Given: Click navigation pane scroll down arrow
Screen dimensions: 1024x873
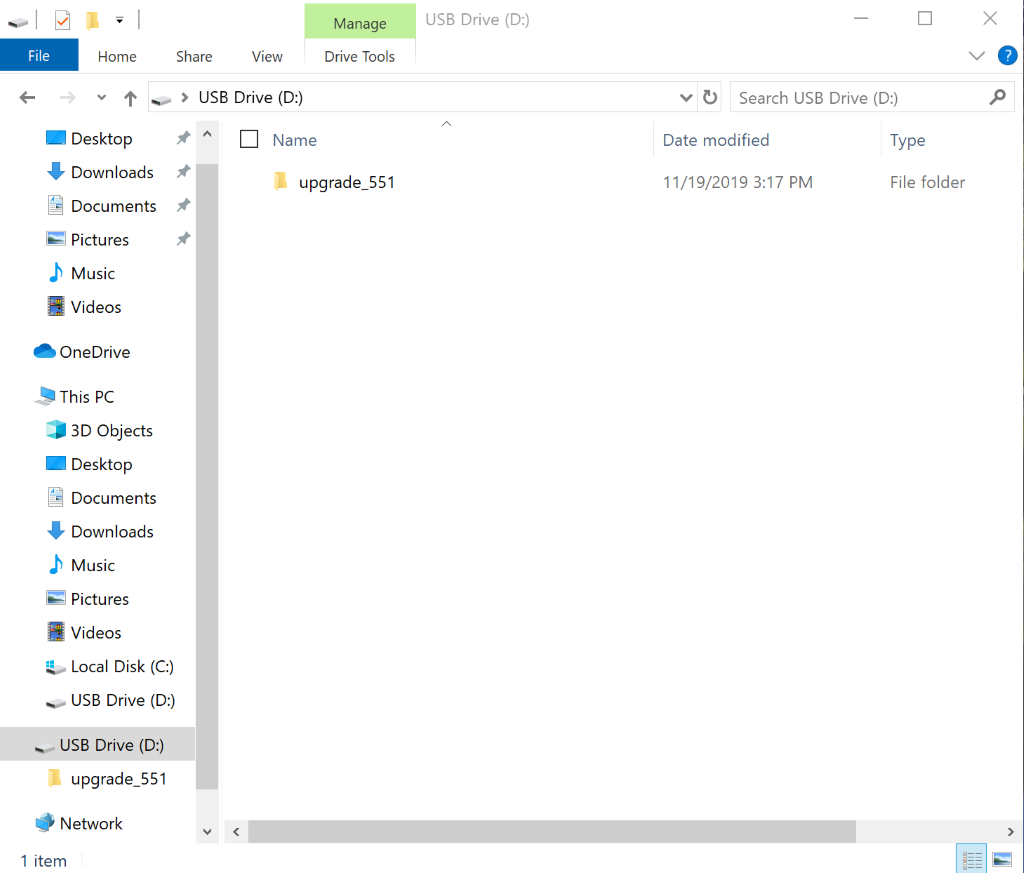Looking at the screenshot, I should [x=207, y=832].
